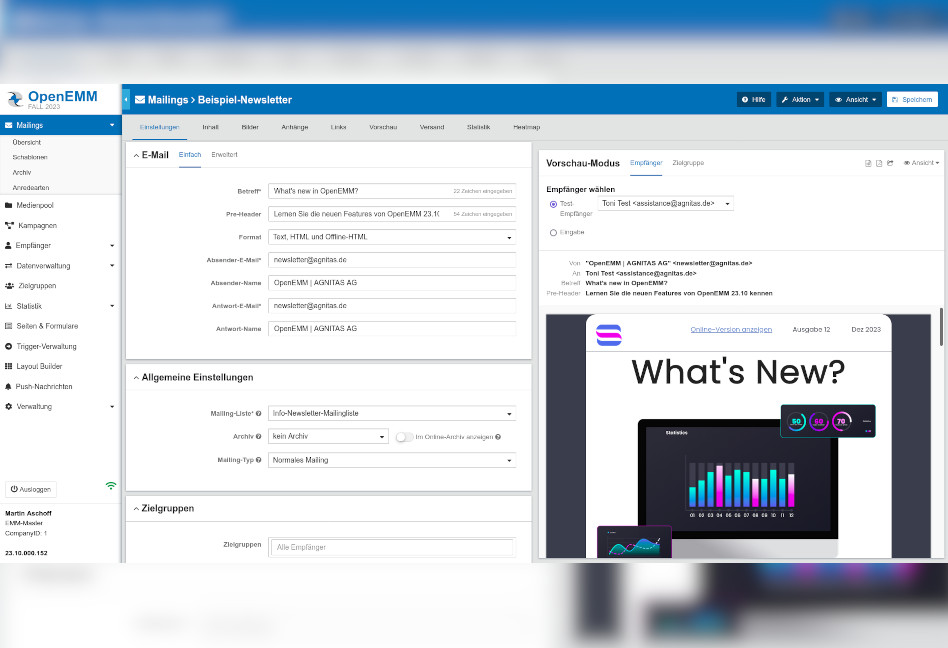
Task: Switch to the Anhänge tab
Action: point(294,127)
